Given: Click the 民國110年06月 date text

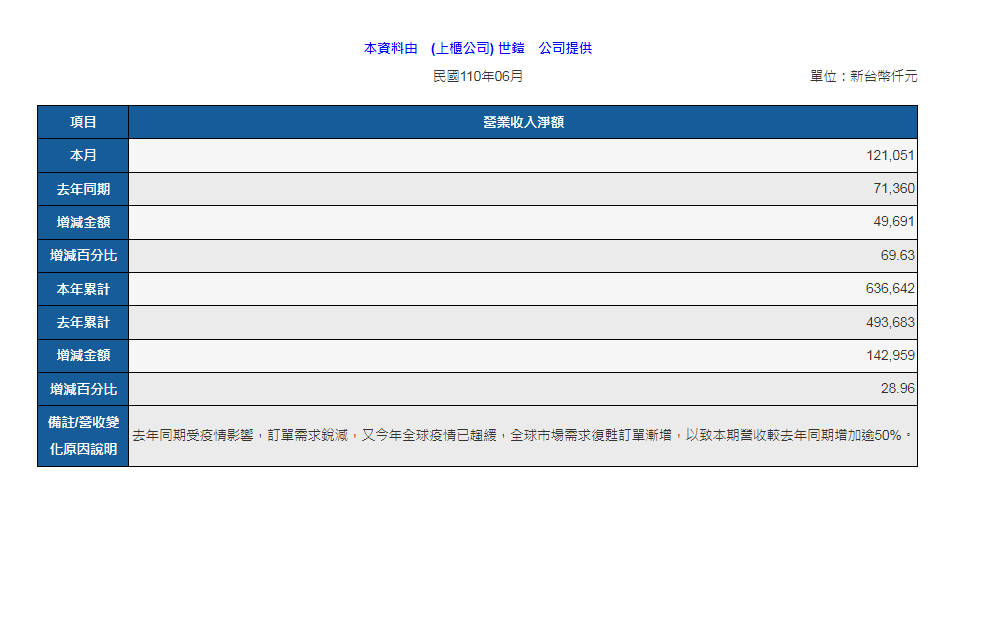Looking at the screenshot, I should click(478, 76).
